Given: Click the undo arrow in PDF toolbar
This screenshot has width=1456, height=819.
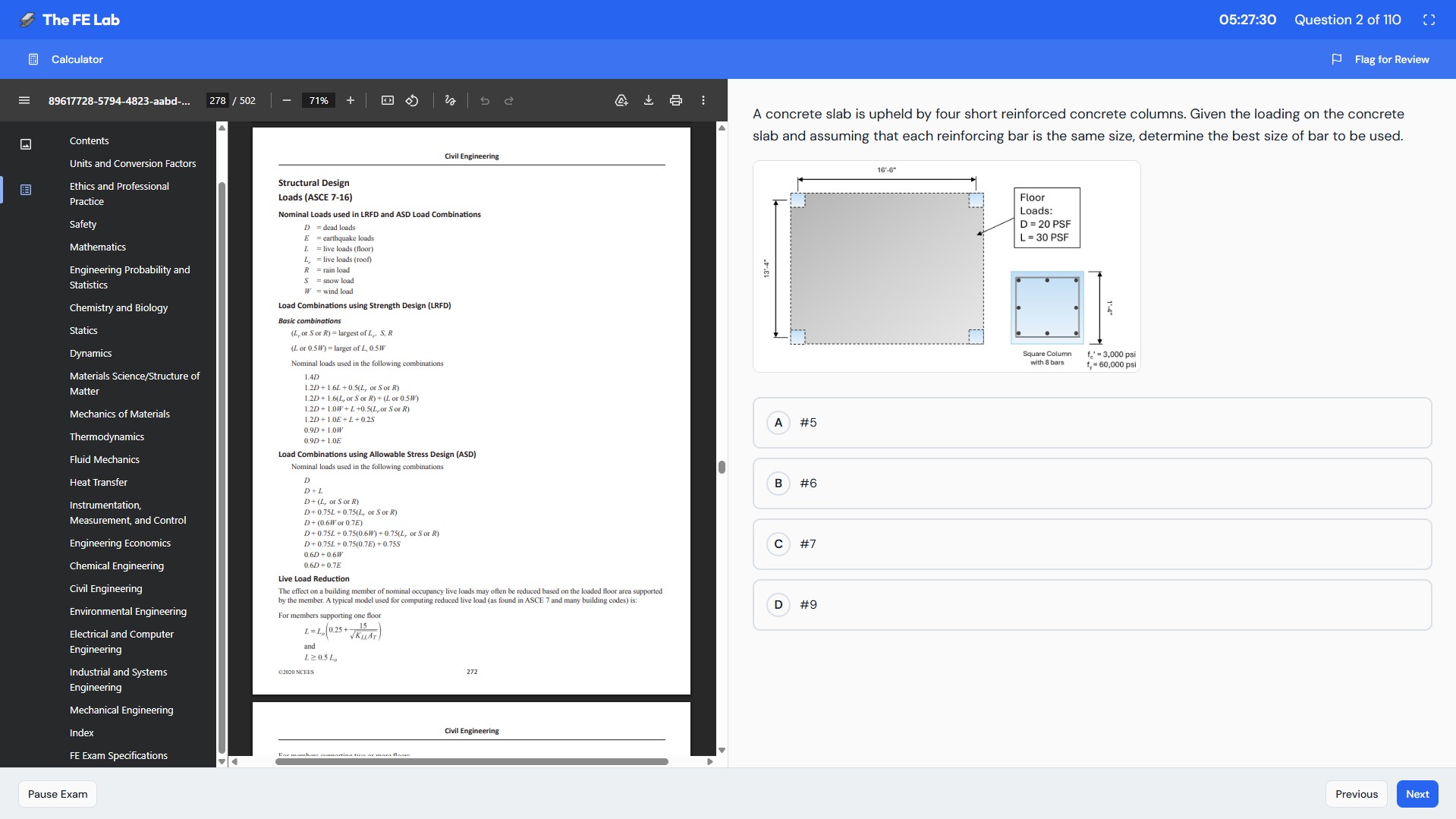Looking at the screenshot, I should tap(485, 100).
